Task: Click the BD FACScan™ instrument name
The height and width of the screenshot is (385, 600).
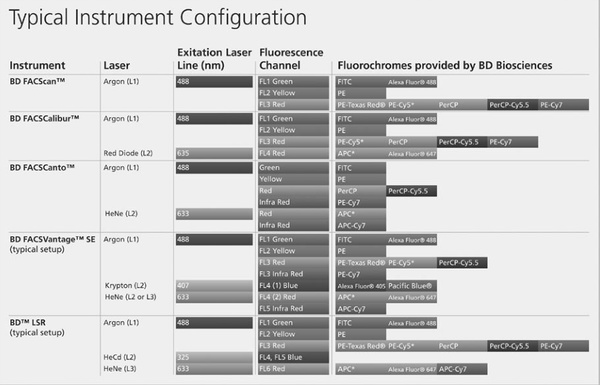Action: pos(37,81)
